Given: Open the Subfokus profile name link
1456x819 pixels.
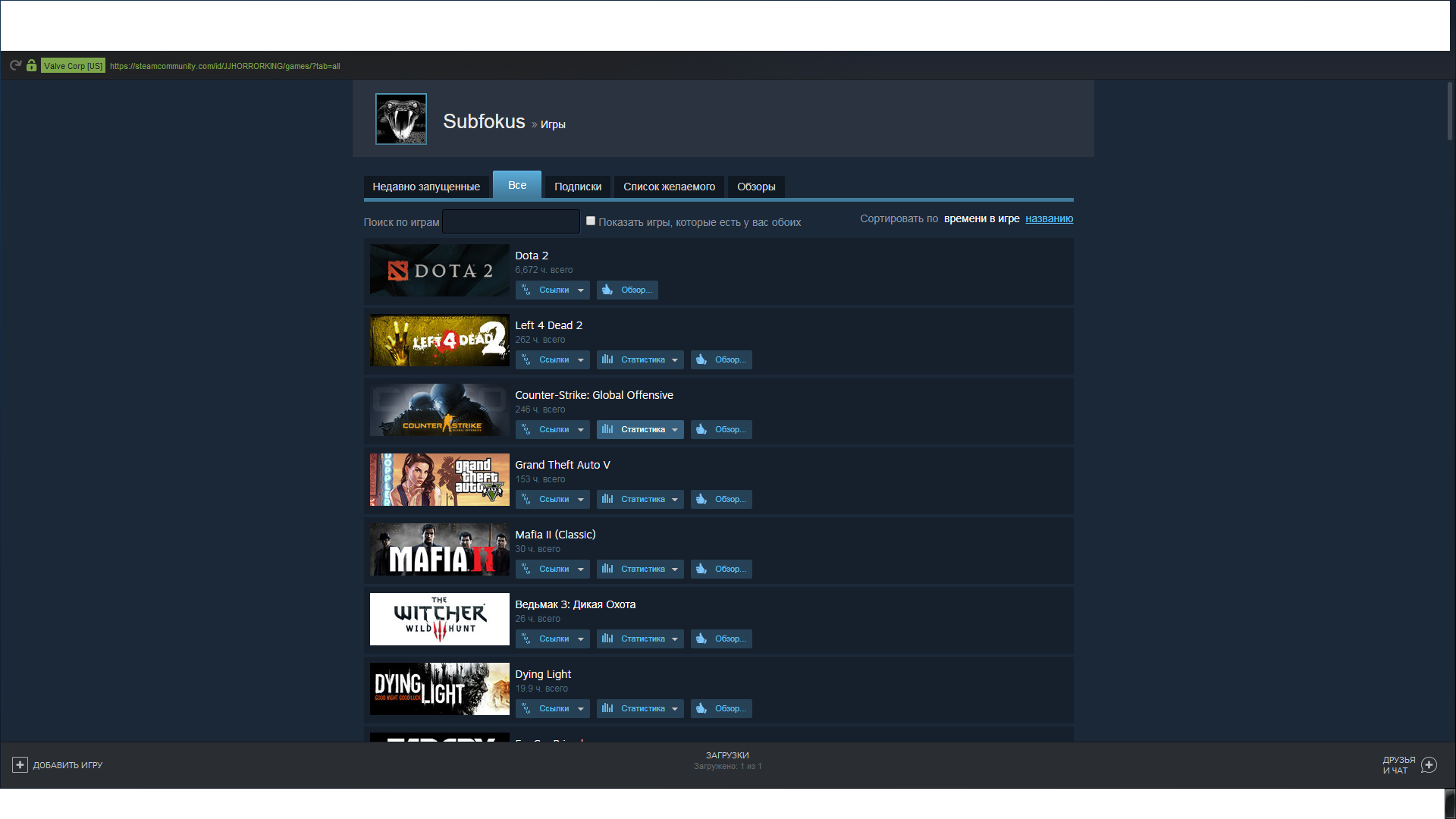Looking at the screenshot, I should point(484,121).
